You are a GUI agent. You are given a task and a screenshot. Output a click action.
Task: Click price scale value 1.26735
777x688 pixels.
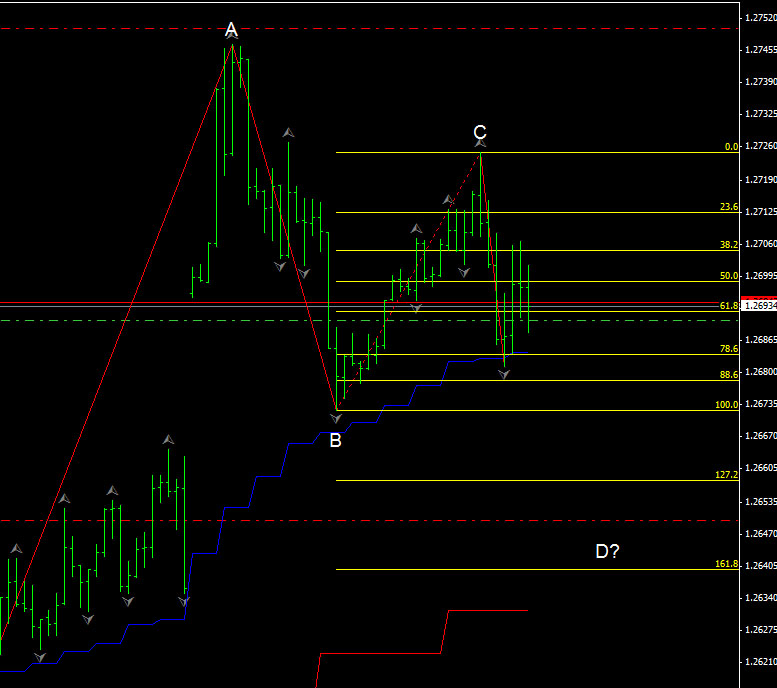click(761, 404)
